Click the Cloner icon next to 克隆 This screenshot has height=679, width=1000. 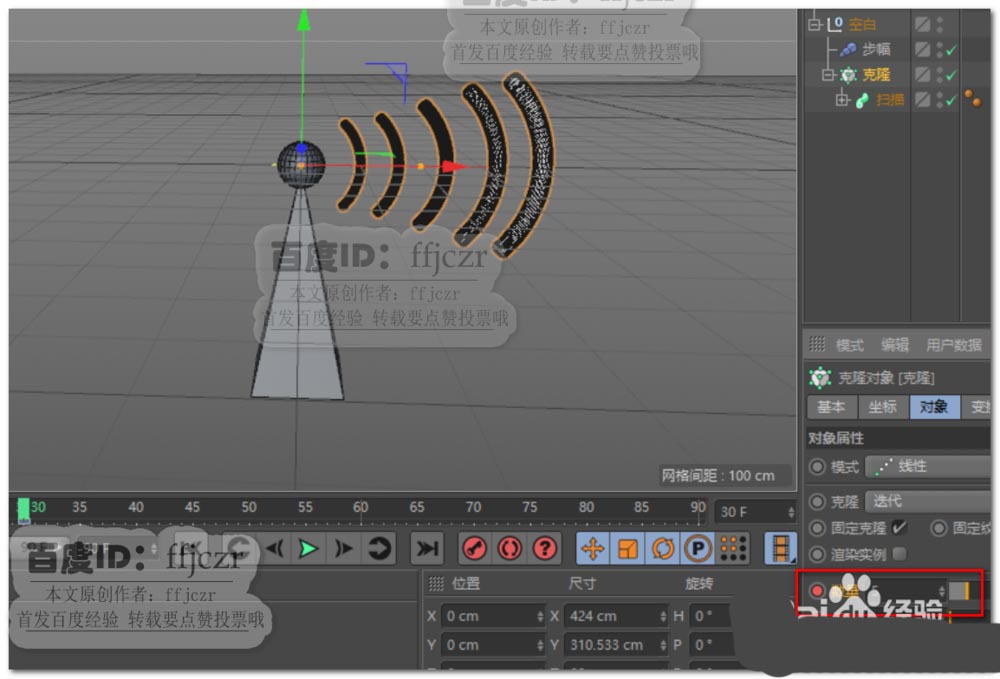click(x=848, y=75)
